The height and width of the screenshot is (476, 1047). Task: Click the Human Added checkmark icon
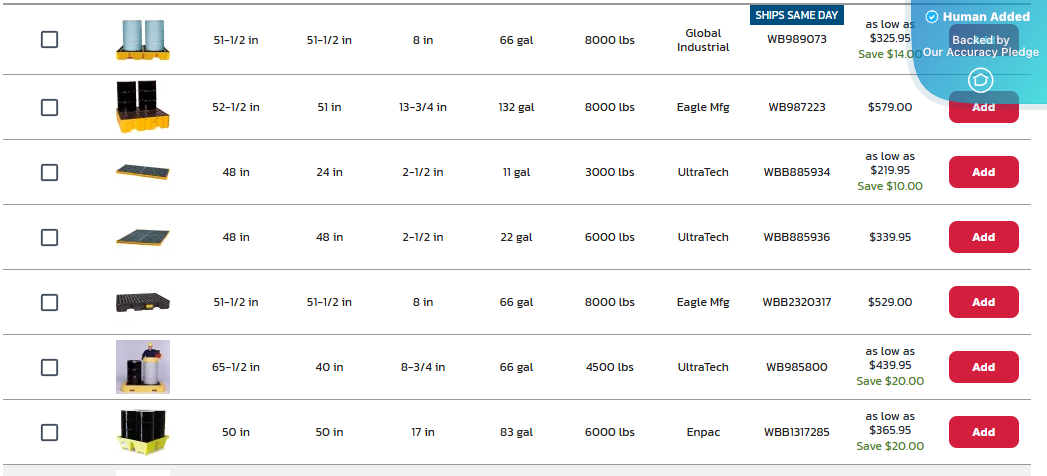(x=932, y=17)
